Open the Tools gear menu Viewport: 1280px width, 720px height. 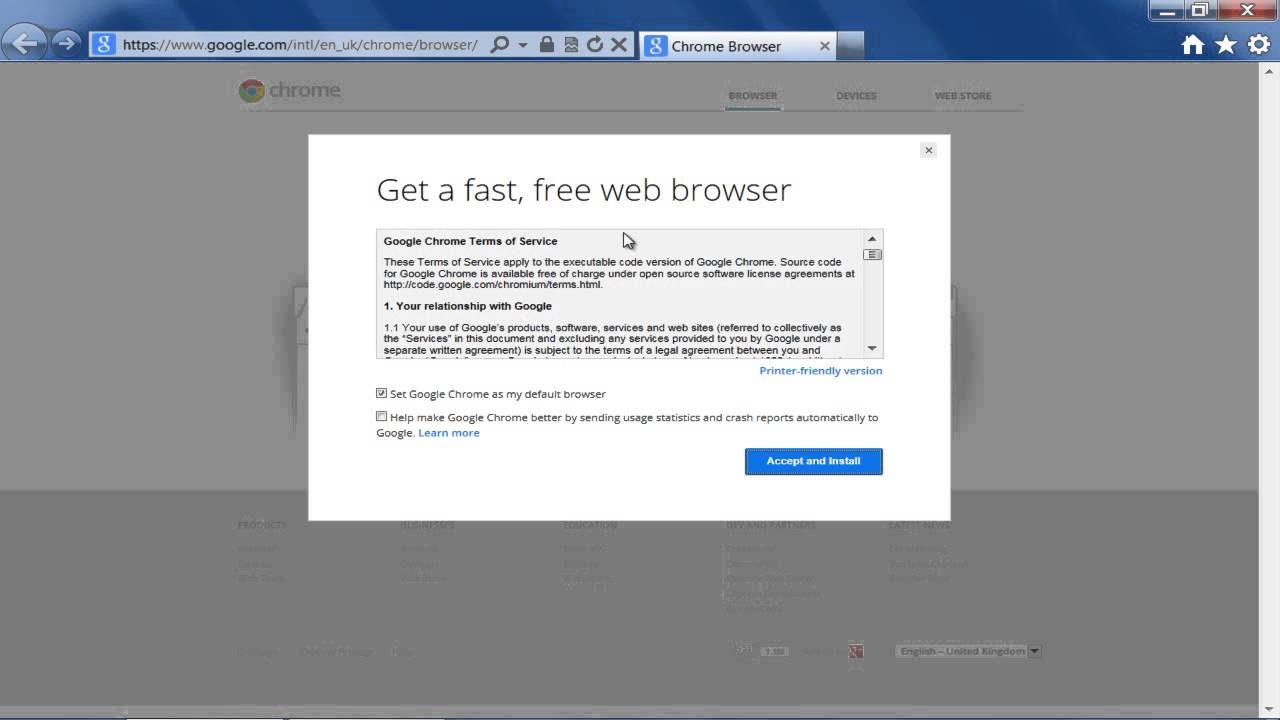click(x=1258, y=45)
